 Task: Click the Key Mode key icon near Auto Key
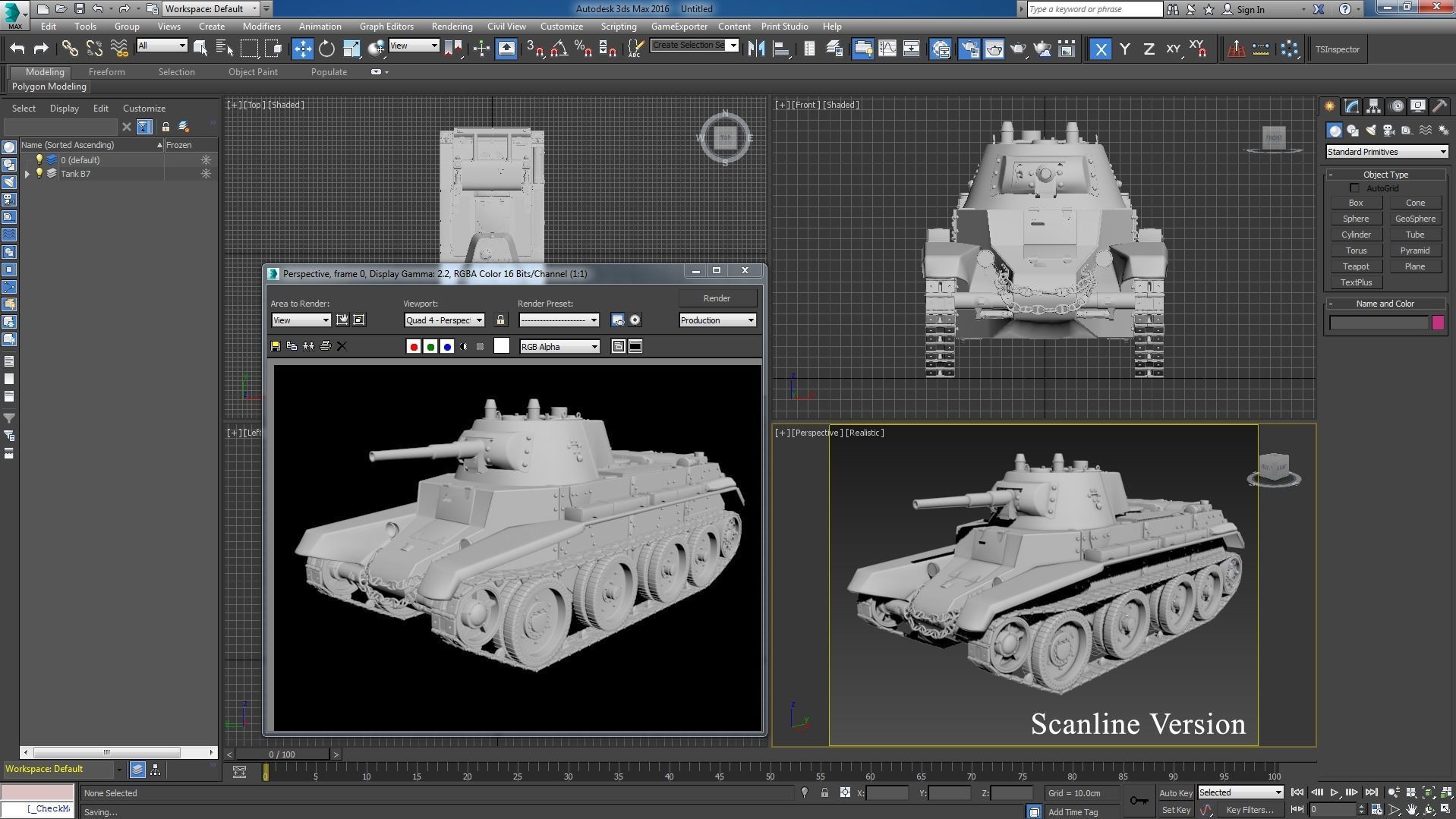tap(1139, 801)
